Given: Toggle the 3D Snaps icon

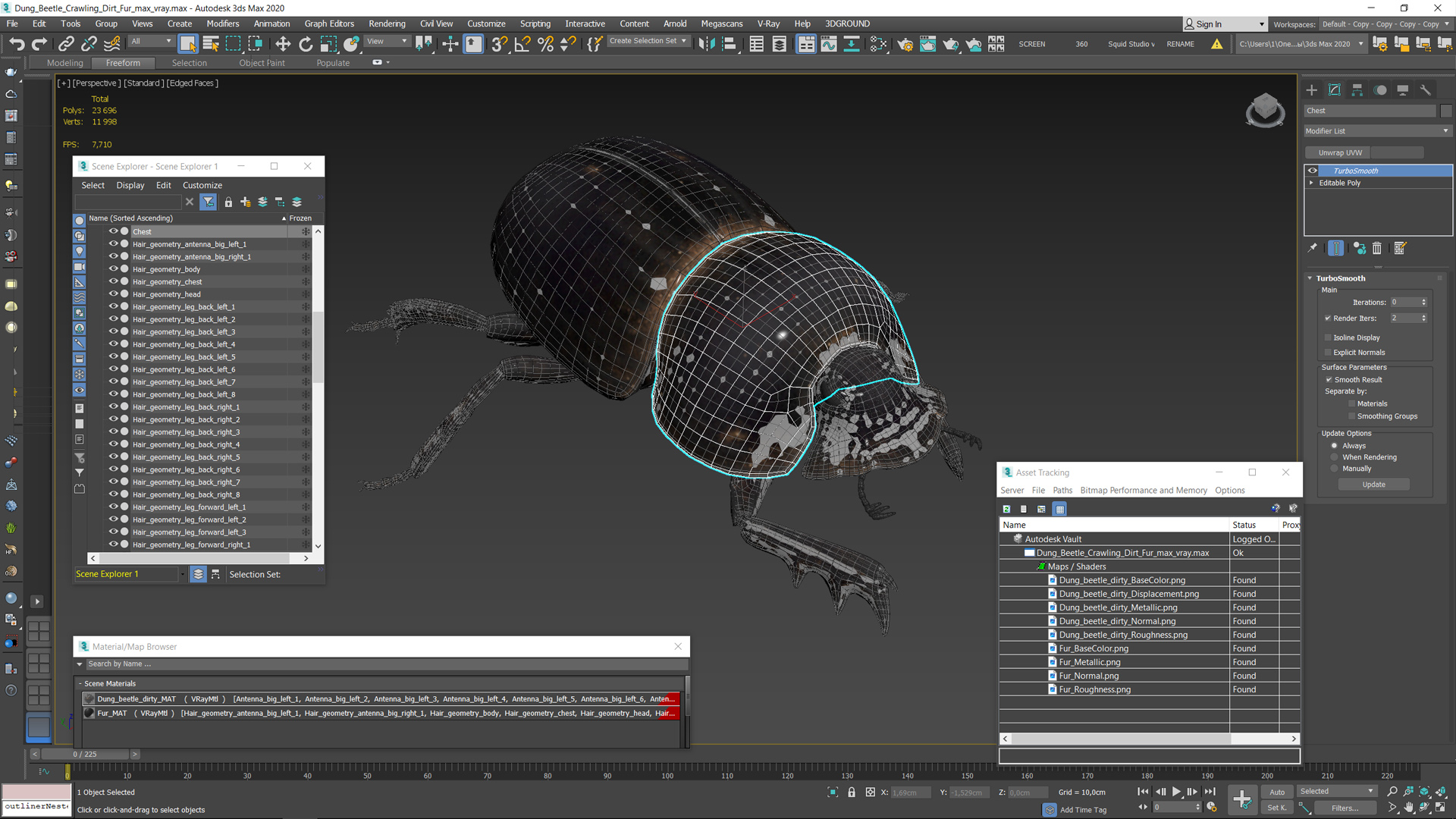Looking at the screenshot, I should (x=499, y=44).
